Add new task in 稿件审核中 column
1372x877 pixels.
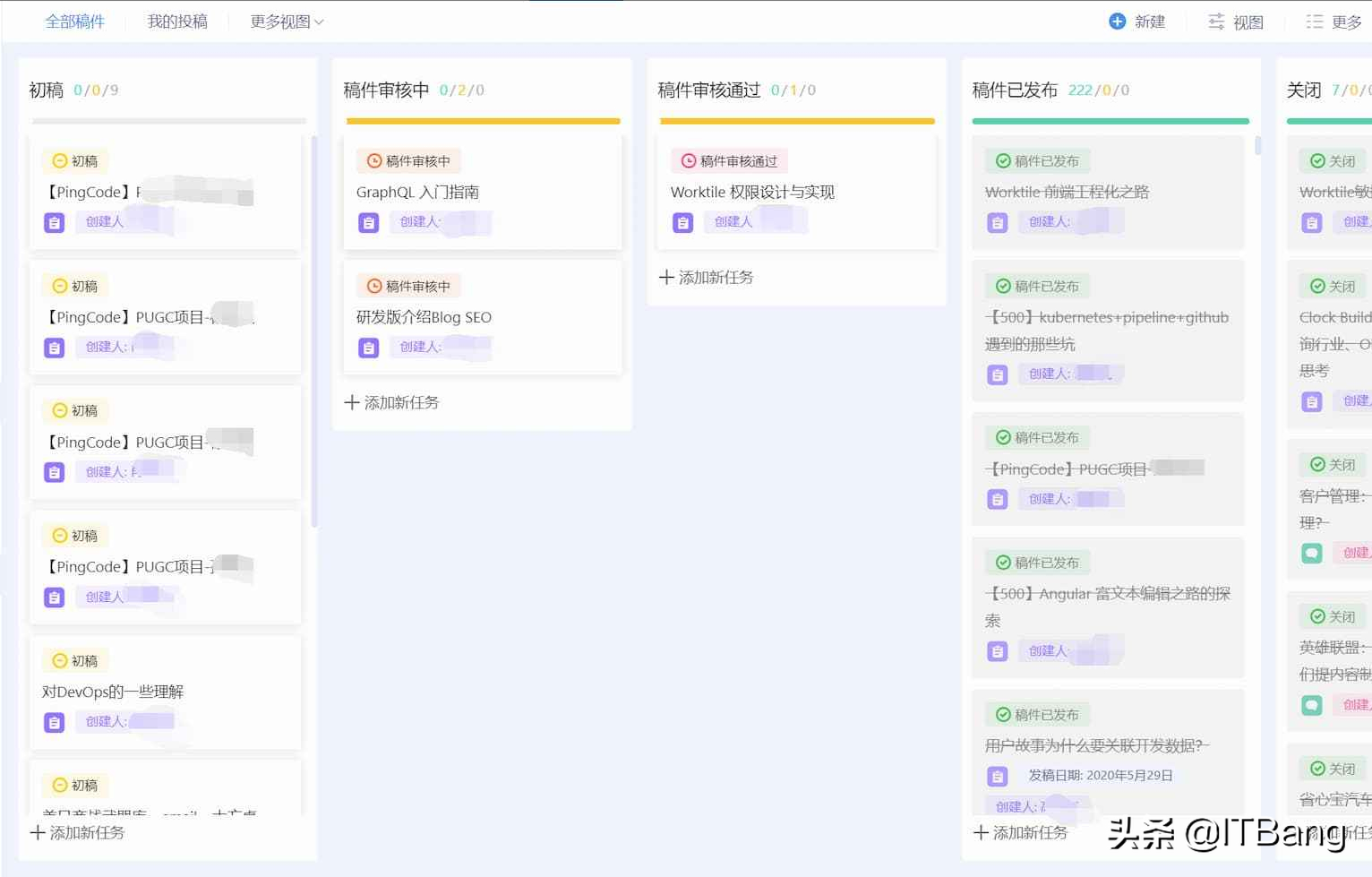click(391, 403)
